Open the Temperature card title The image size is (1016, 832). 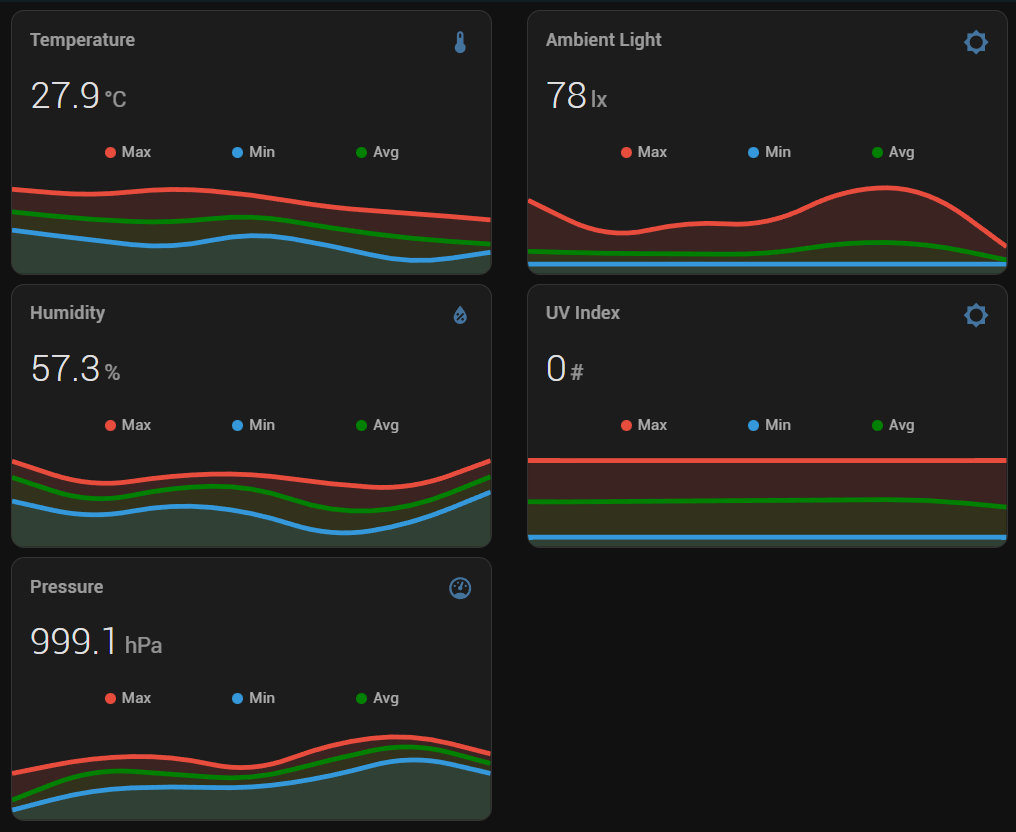click(x=82, y=40)
